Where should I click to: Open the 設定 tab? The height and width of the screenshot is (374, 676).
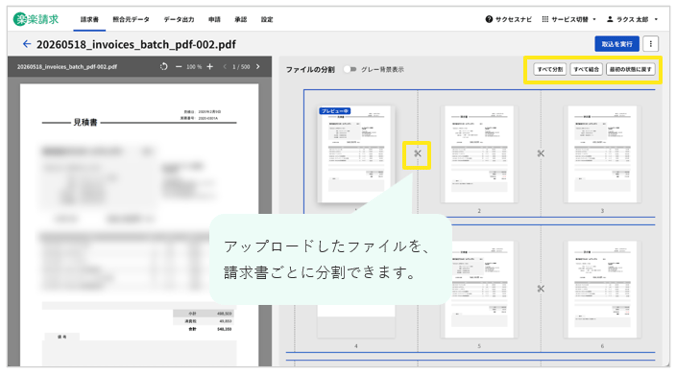[x=266, y=19]
